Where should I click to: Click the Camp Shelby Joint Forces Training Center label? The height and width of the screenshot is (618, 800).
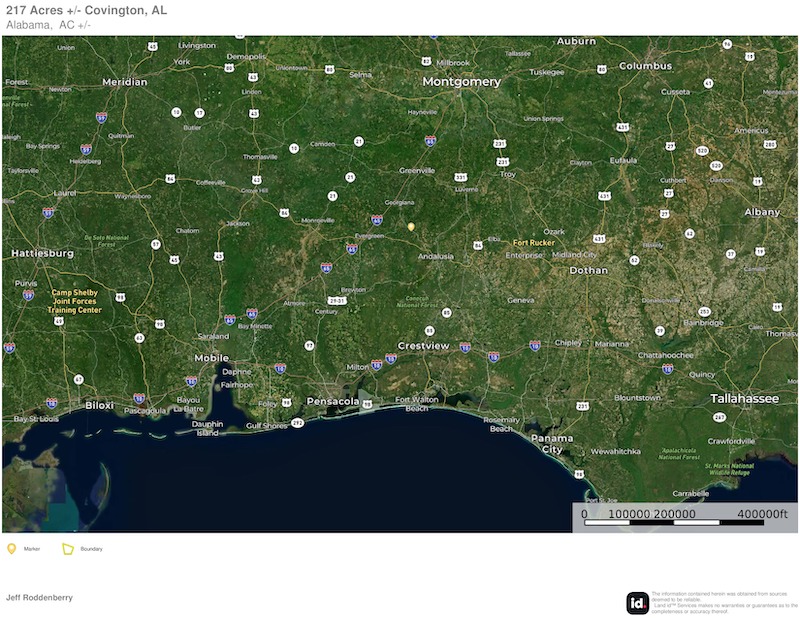point(75,301)
